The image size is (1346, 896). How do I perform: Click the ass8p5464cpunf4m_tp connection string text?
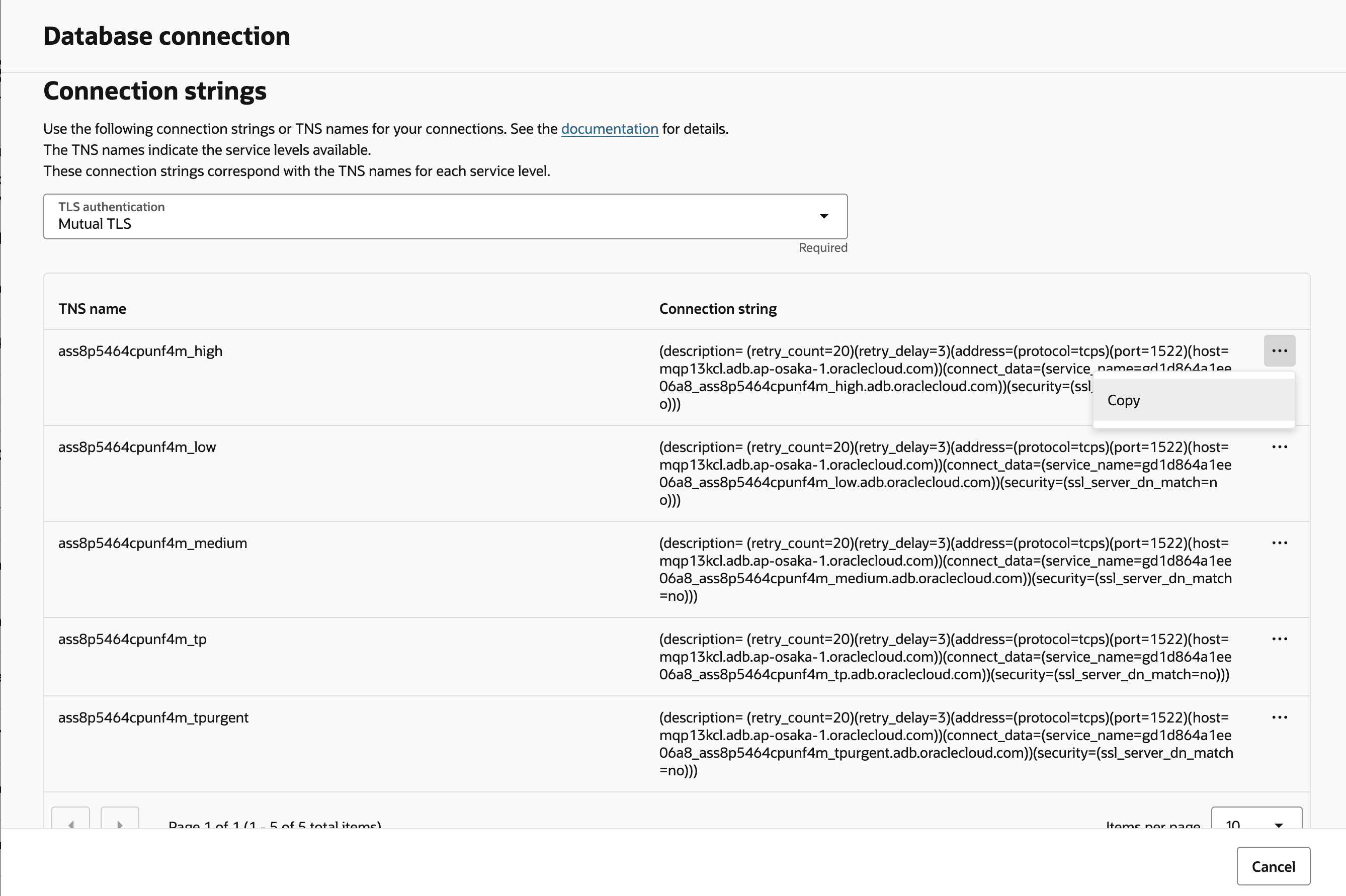(x=943, y=657)
